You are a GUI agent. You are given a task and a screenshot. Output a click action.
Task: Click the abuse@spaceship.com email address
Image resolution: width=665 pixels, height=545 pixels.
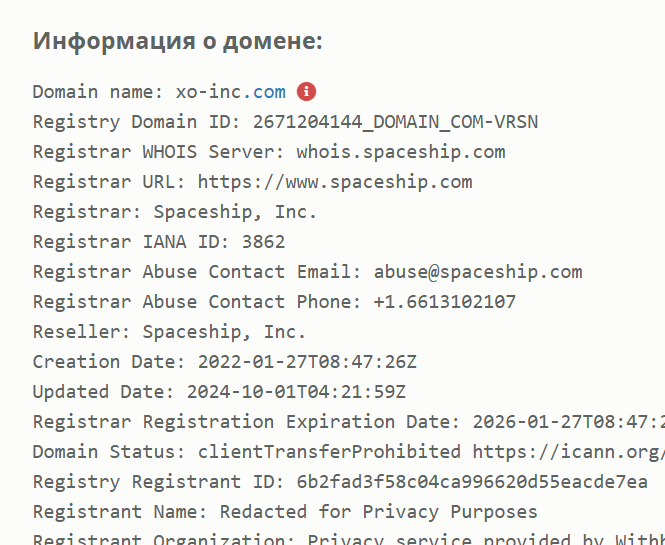[x=478, y=272]
